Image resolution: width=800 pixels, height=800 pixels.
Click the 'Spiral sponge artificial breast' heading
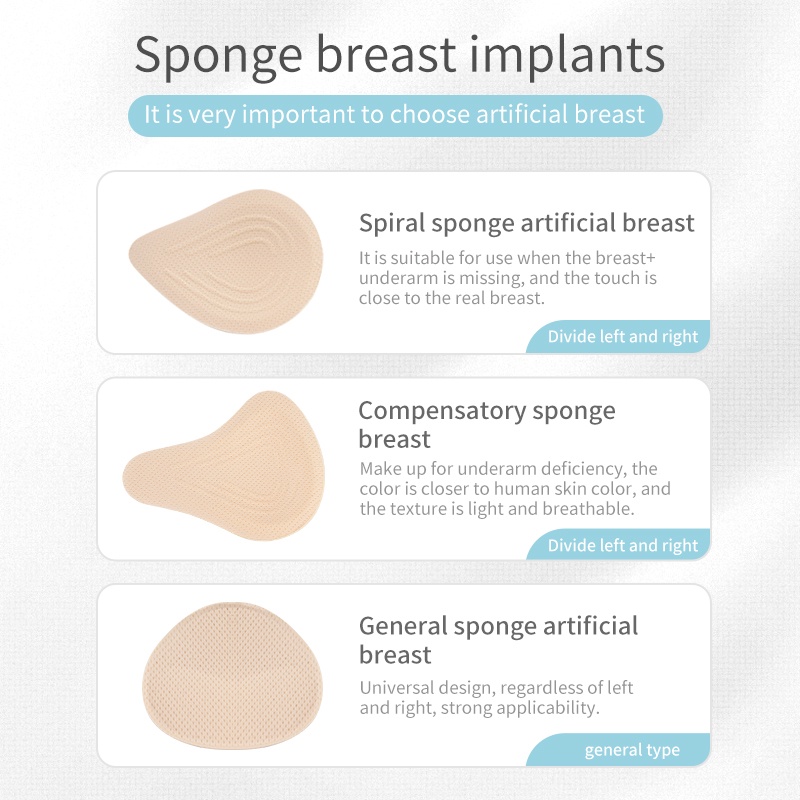click(x=527, y=223)
